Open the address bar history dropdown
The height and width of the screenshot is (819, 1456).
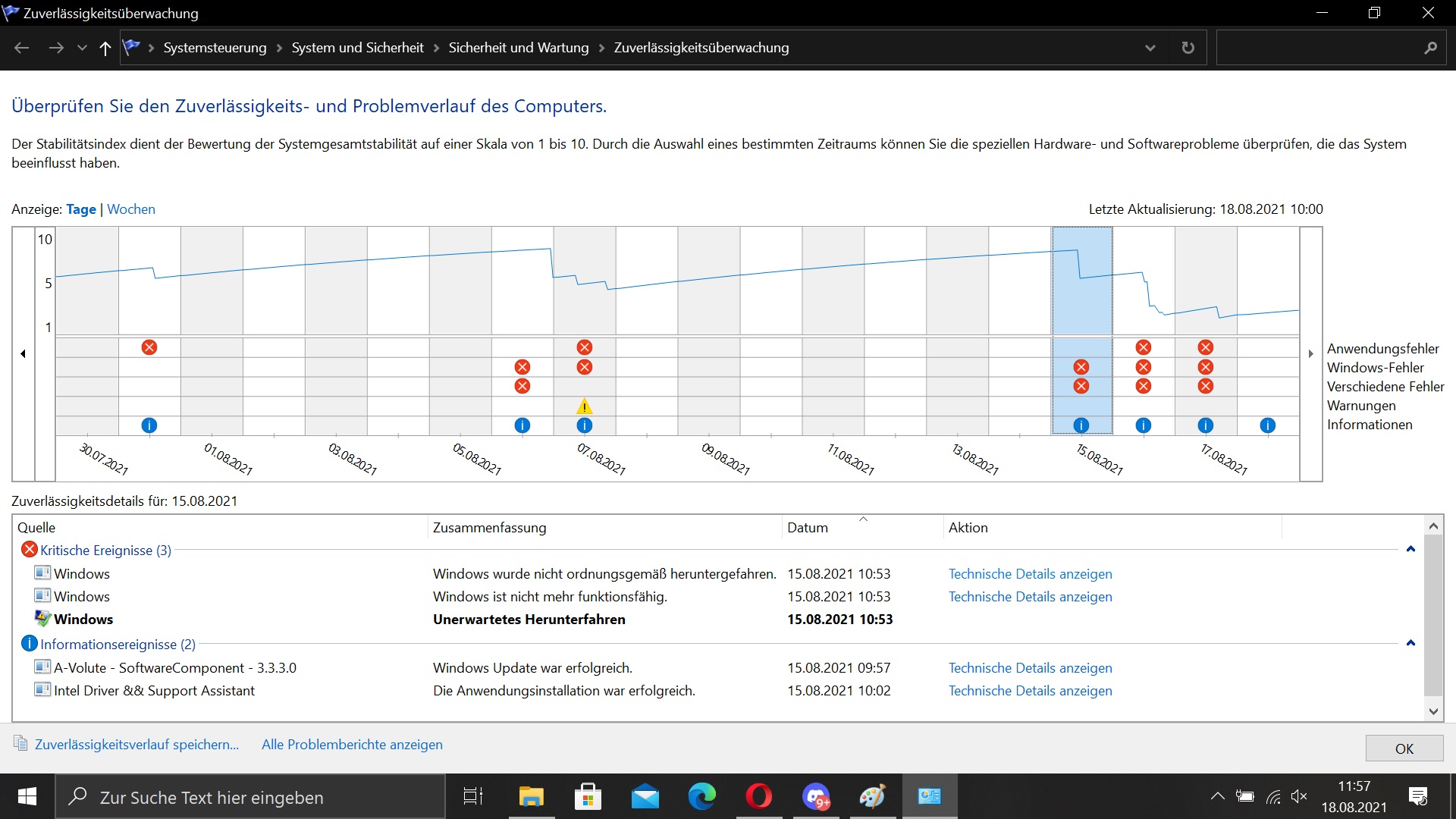(x=1150, y=48)
